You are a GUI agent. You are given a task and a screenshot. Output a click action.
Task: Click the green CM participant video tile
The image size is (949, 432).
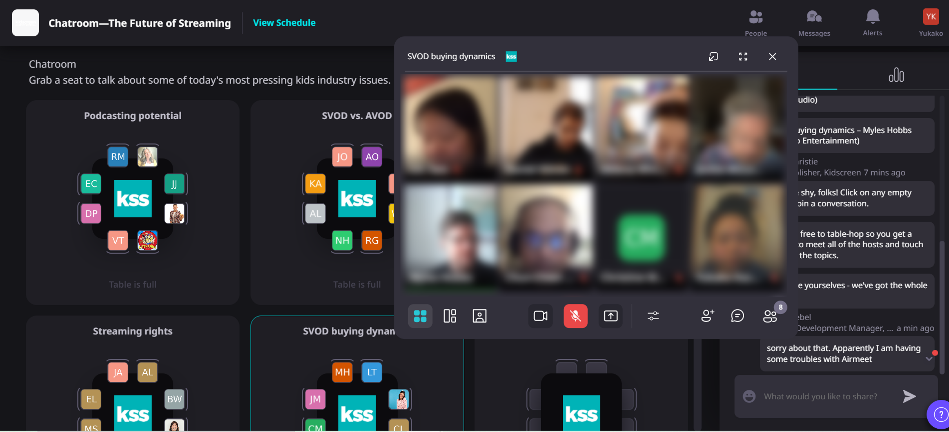[642, 237]
